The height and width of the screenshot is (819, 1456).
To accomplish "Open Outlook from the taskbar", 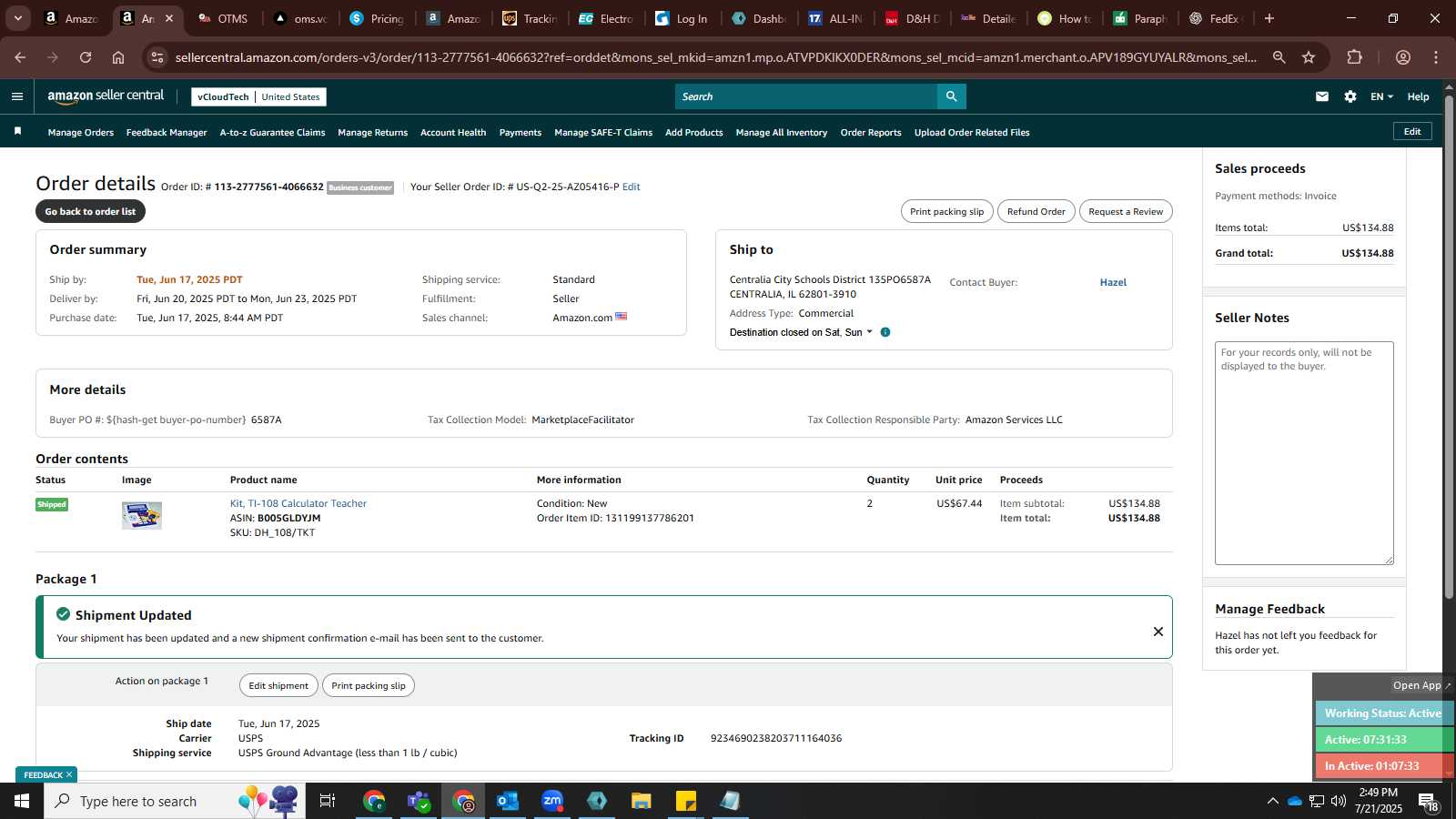I will [507, 801].
